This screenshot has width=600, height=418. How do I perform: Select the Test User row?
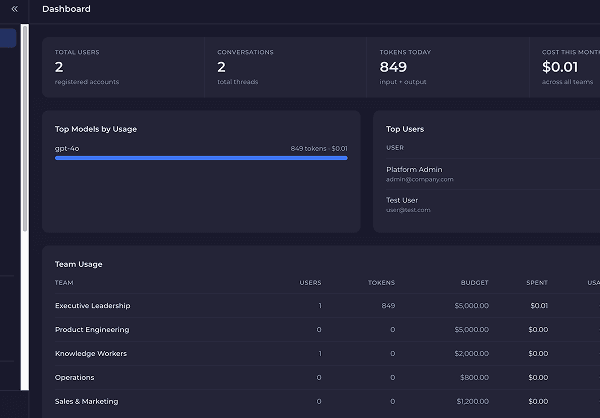click(x=493, y=204)
